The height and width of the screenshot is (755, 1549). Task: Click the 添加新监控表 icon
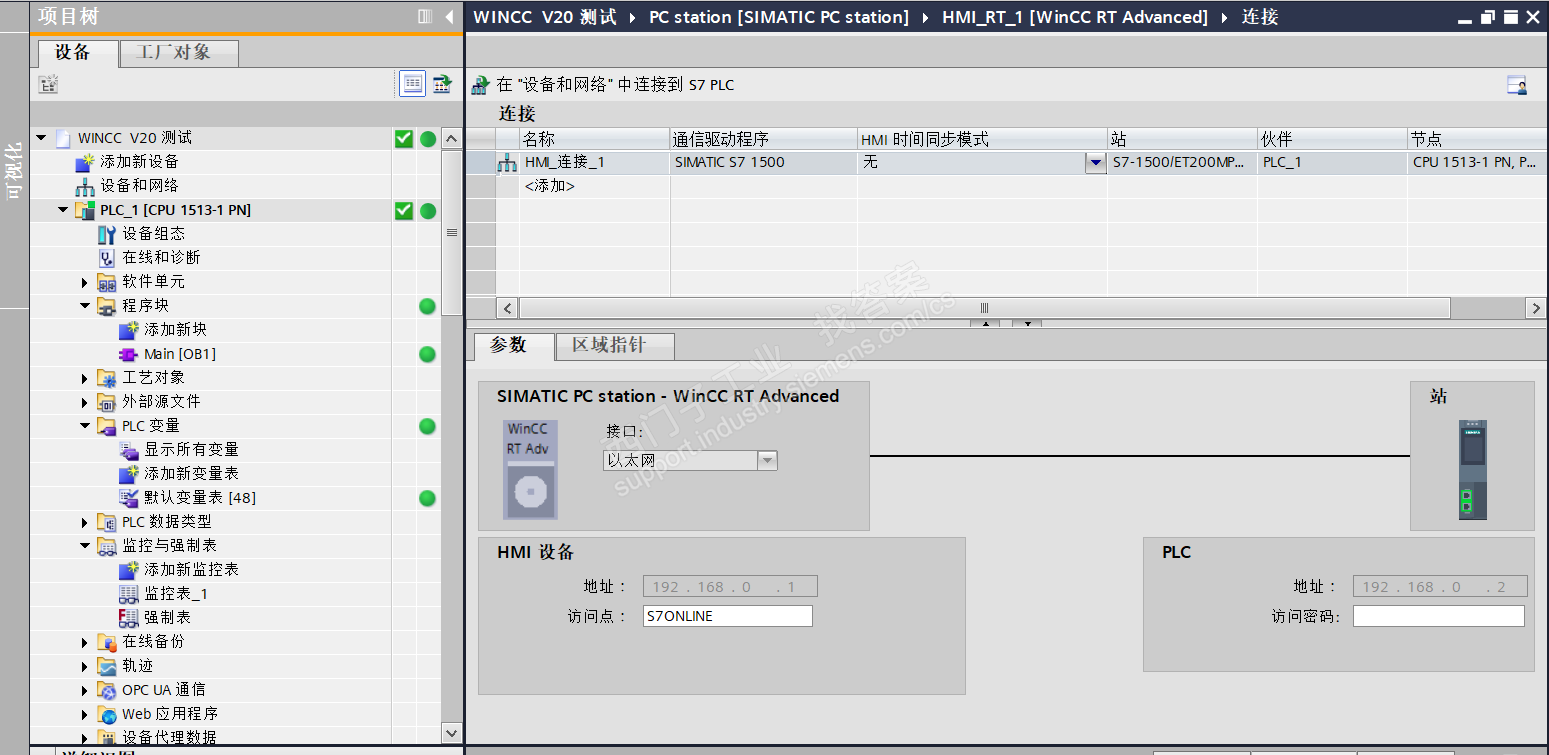[x=129, y=570]
